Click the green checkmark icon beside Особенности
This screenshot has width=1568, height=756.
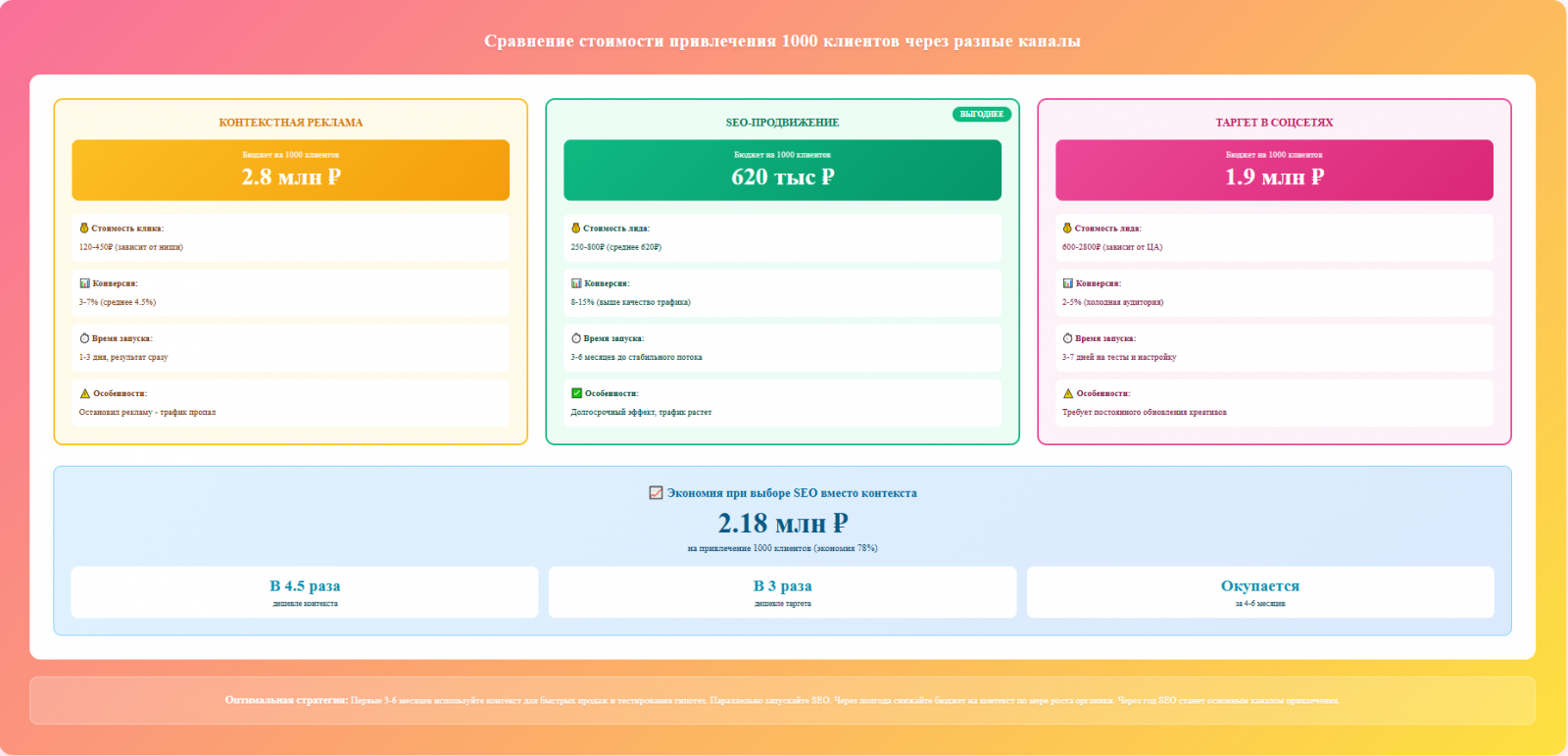(576, 393)
